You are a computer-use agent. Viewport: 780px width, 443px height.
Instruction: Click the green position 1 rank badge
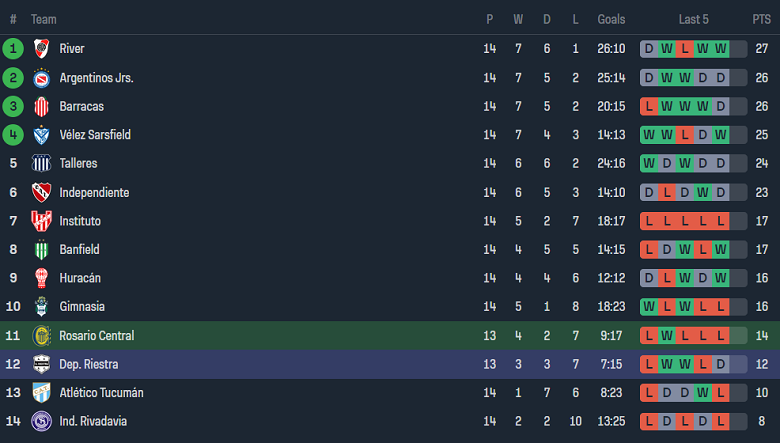pos(13,49)
